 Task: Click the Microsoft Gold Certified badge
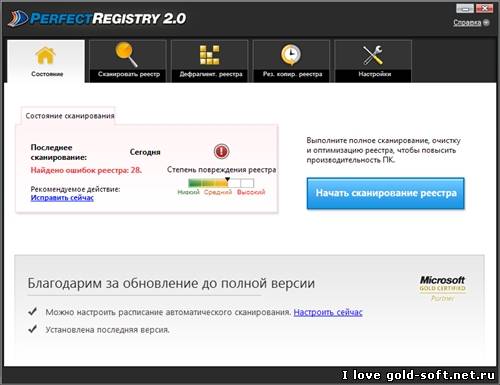click(442, 288)
